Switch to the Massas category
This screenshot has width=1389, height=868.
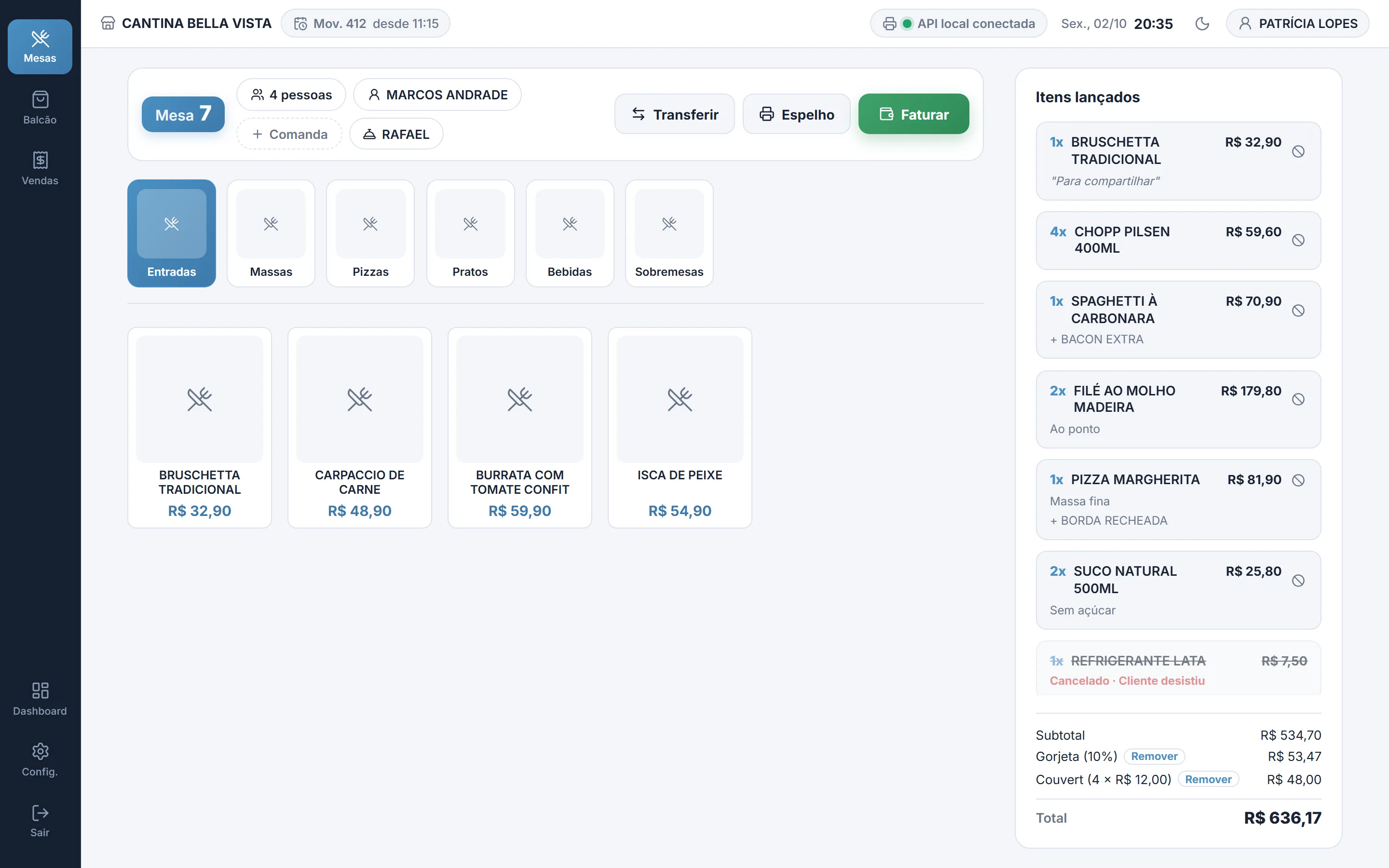(271, 233)
